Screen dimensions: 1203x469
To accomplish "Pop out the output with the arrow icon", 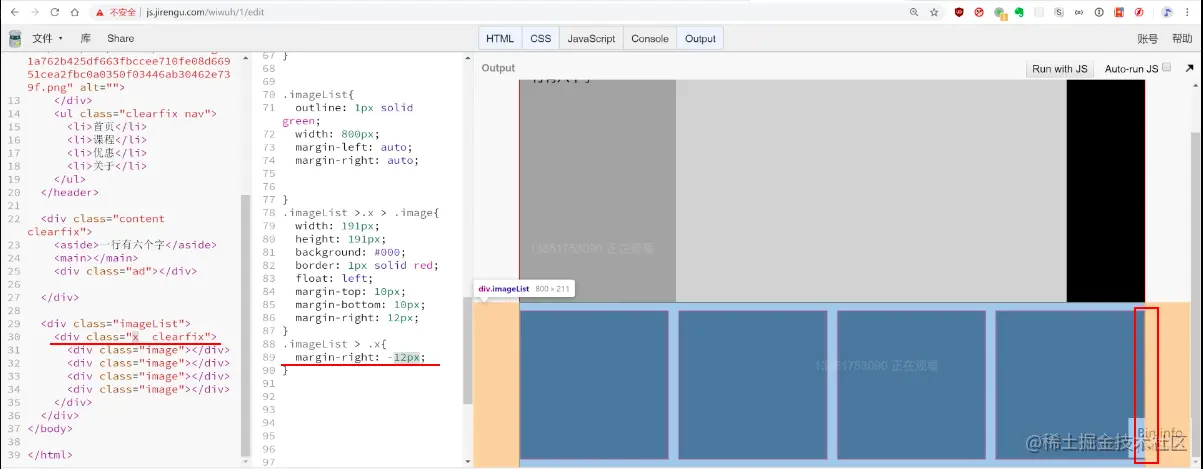I will point(1190,68).
